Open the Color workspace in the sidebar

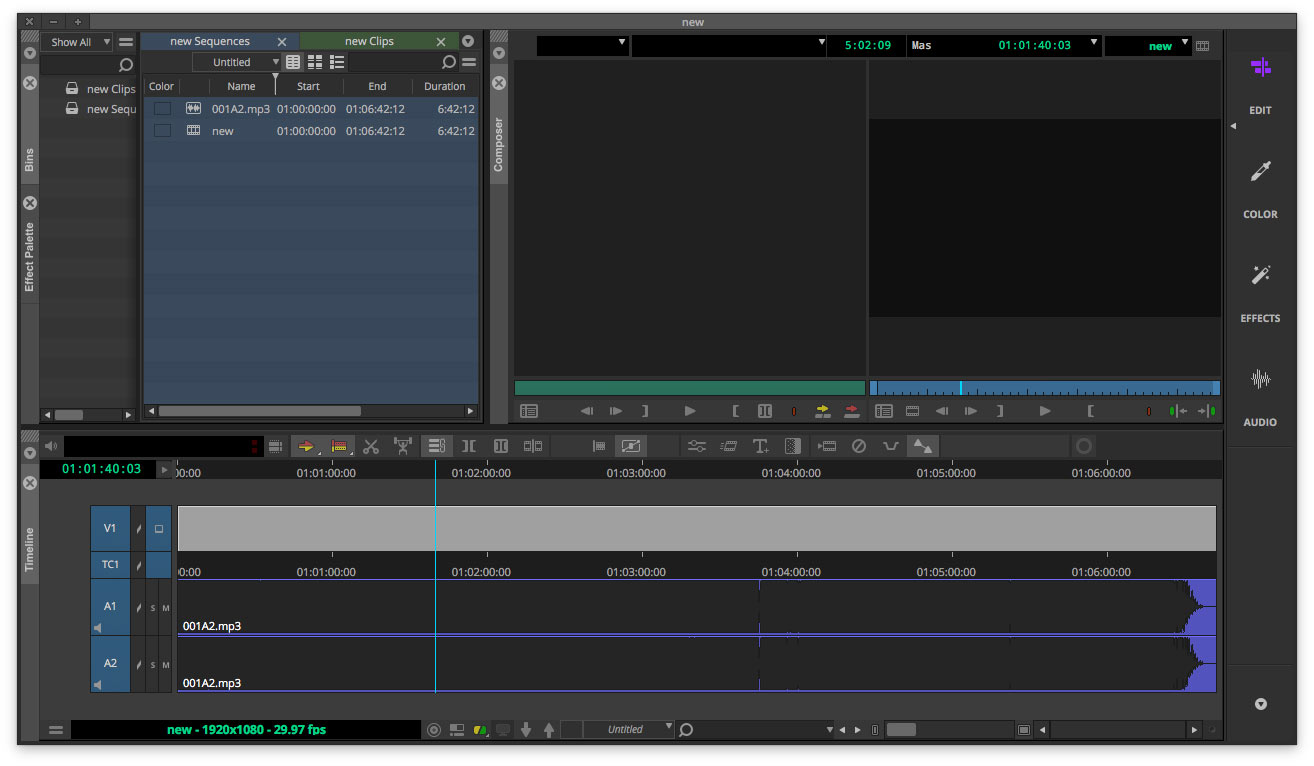(x=1260, y=188)
